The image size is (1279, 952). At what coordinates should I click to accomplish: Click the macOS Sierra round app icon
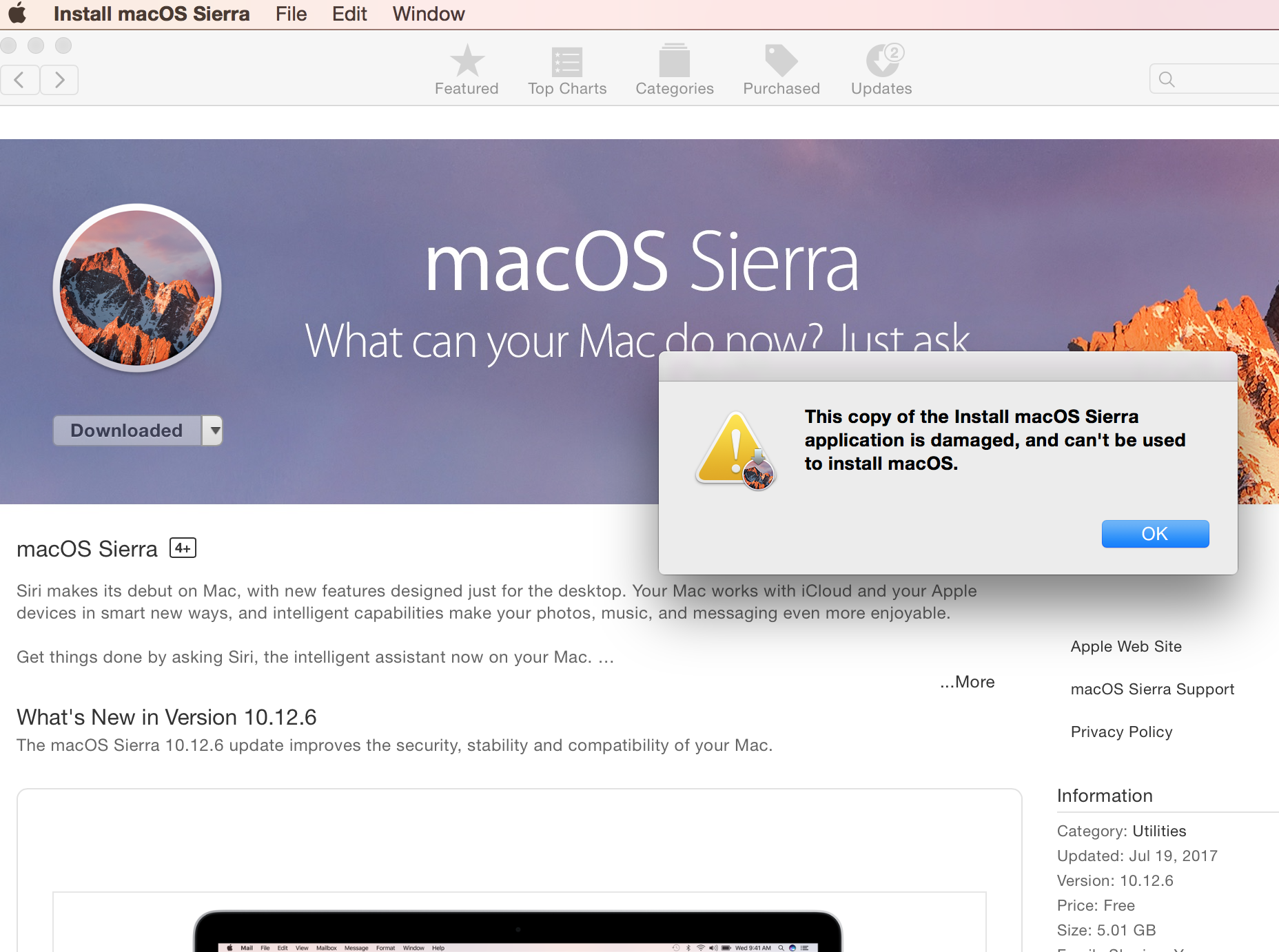[138, 288]
